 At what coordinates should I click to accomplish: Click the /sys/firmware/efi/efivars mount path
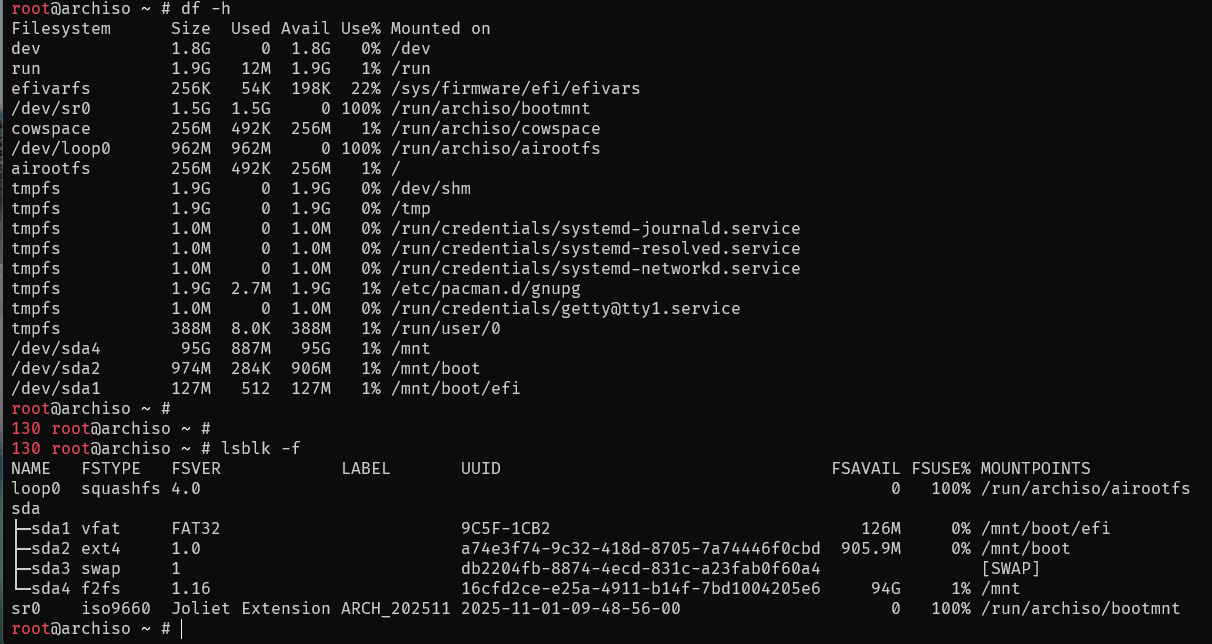[515, 88]
